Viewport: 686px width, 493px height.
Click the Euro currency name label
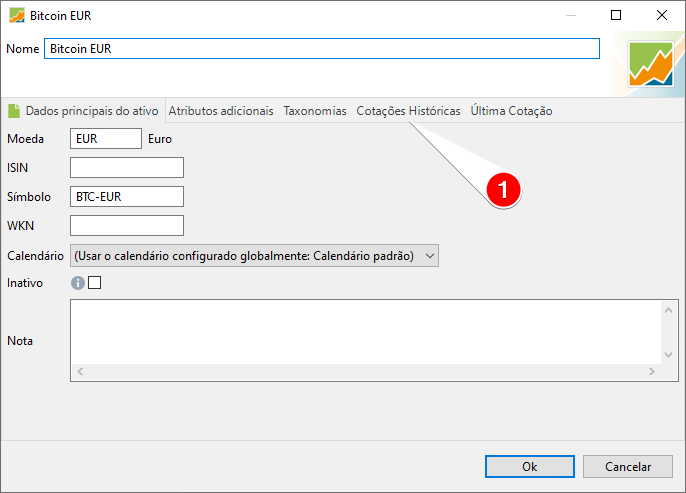pos(160,139)
